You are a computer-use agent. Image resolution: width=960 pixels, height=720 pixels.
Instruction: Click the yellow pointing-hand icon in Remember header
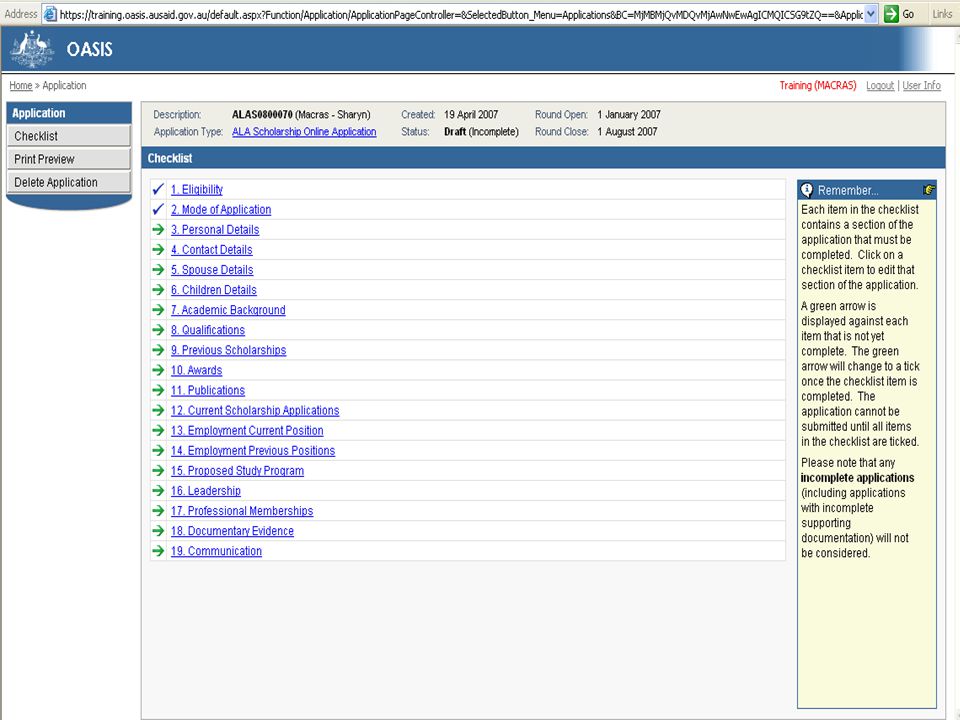tap(929, 190)
